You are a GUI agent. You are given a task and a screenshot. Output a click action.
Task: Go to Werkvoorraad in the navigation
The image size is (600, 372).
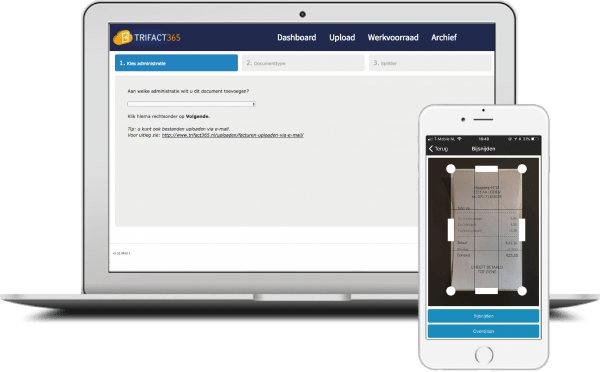[393, 38]
